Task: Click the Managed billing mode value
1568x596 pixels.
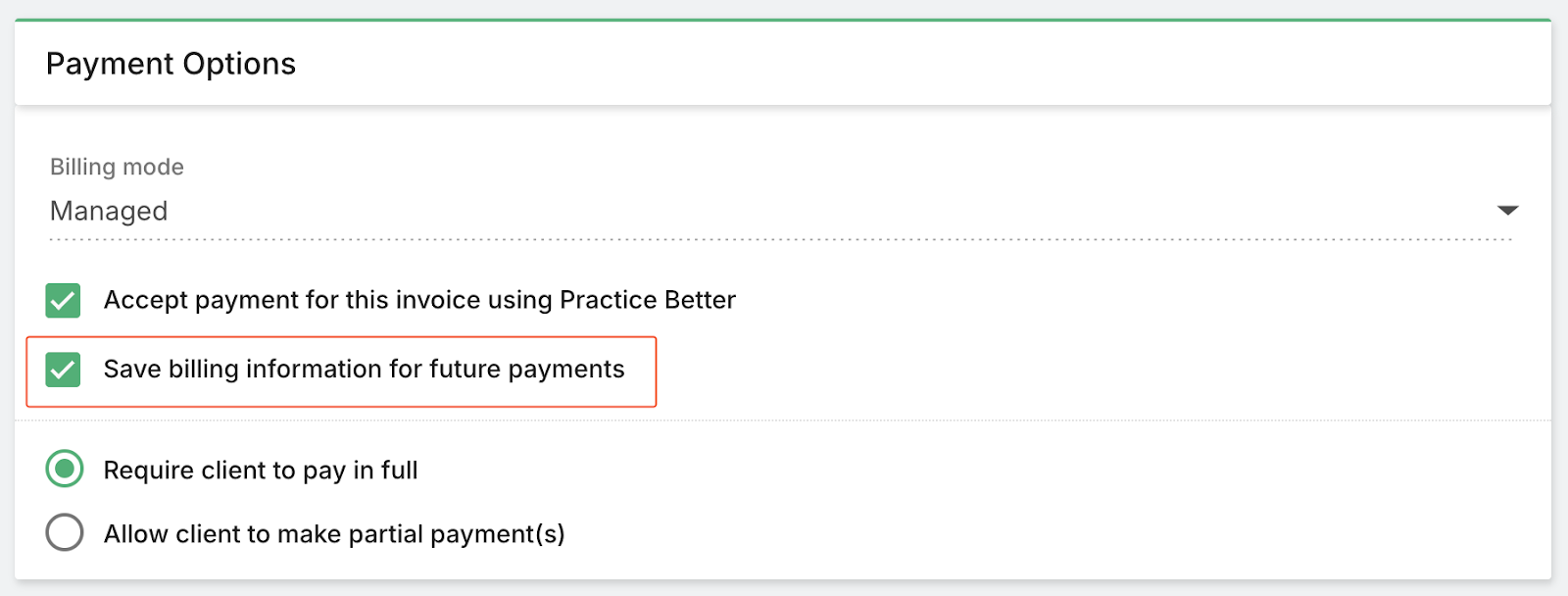Action: [x=109, y=211]
